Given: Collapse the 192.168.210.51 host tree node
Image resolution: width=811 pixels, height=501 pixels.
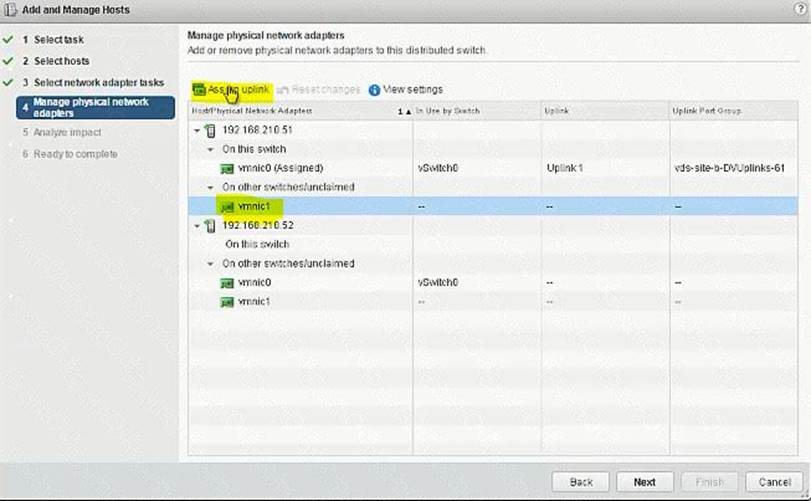Looking at the screenshot, I should pos(196,130).
